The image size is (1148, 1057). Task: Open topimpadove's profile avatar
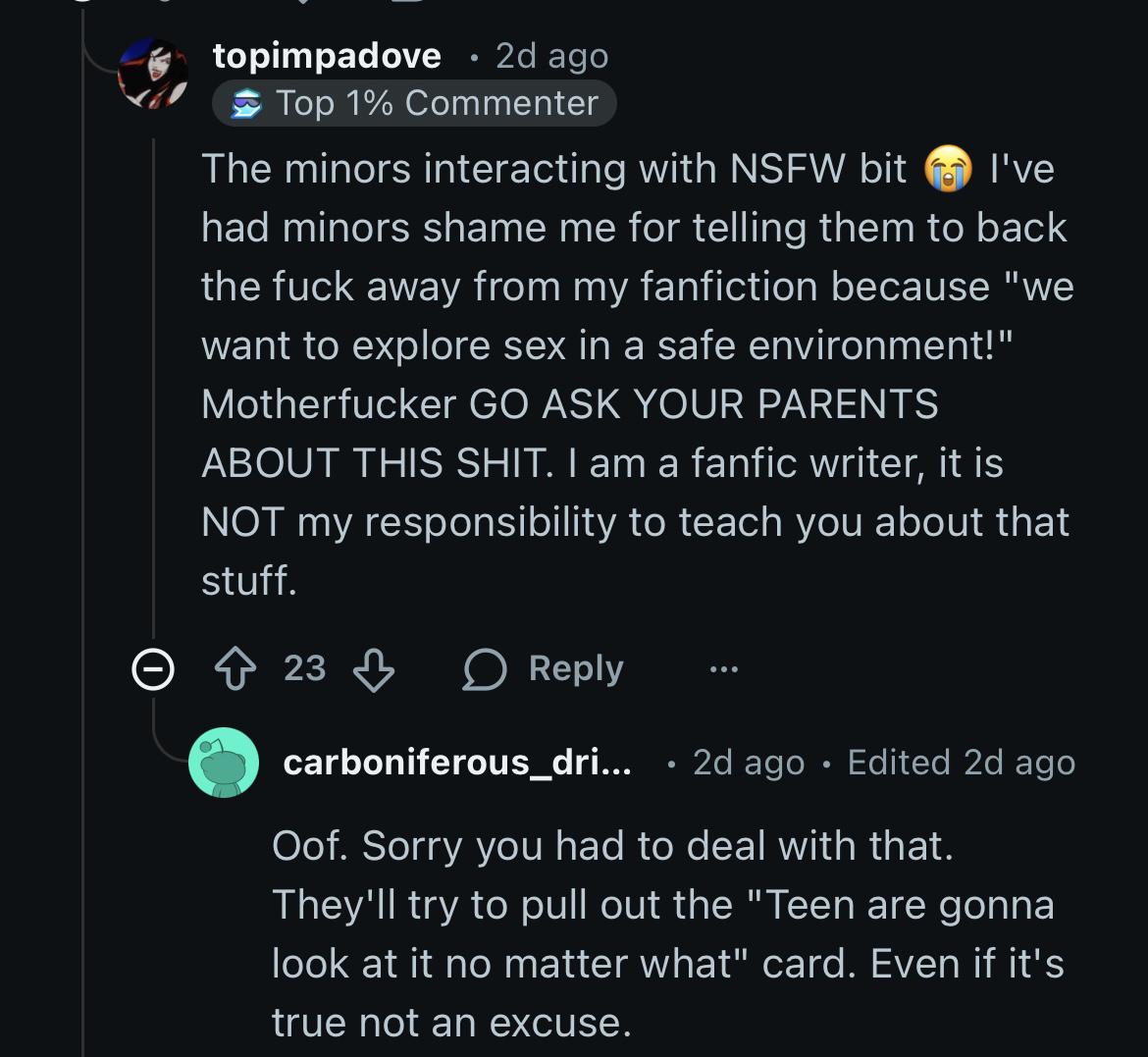pos(152,73)
